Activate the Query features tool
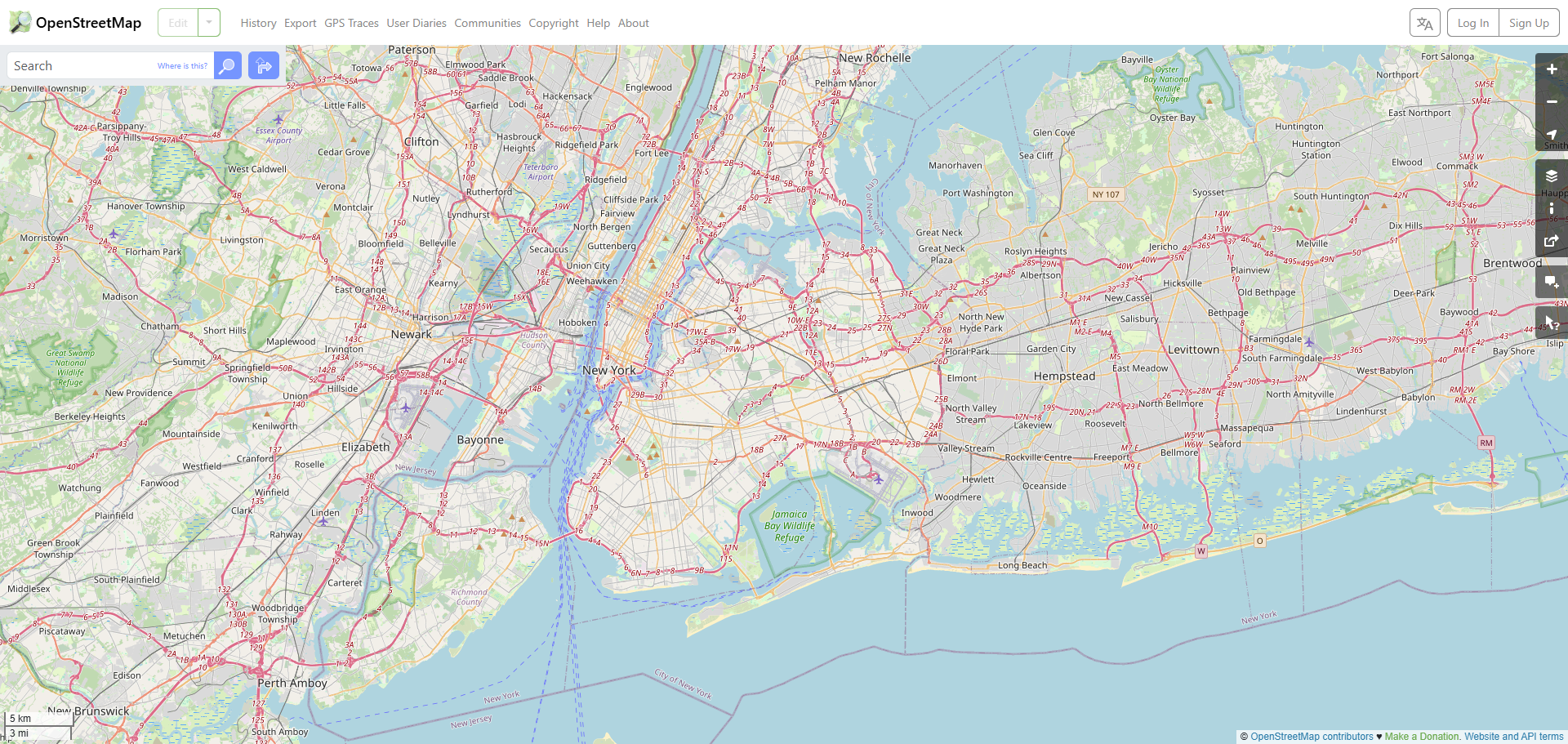The width and height of the screenshot is (1568, 744). tap(1552, 323)
